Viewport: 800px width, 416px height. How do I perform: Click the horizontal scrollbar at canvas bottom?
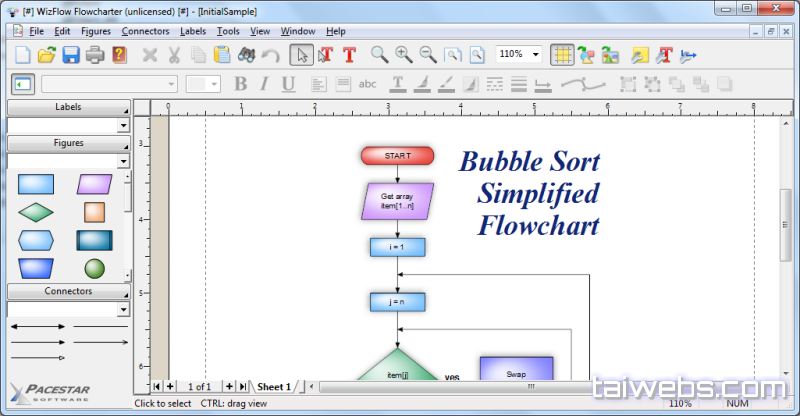click(x=530, y=386)
